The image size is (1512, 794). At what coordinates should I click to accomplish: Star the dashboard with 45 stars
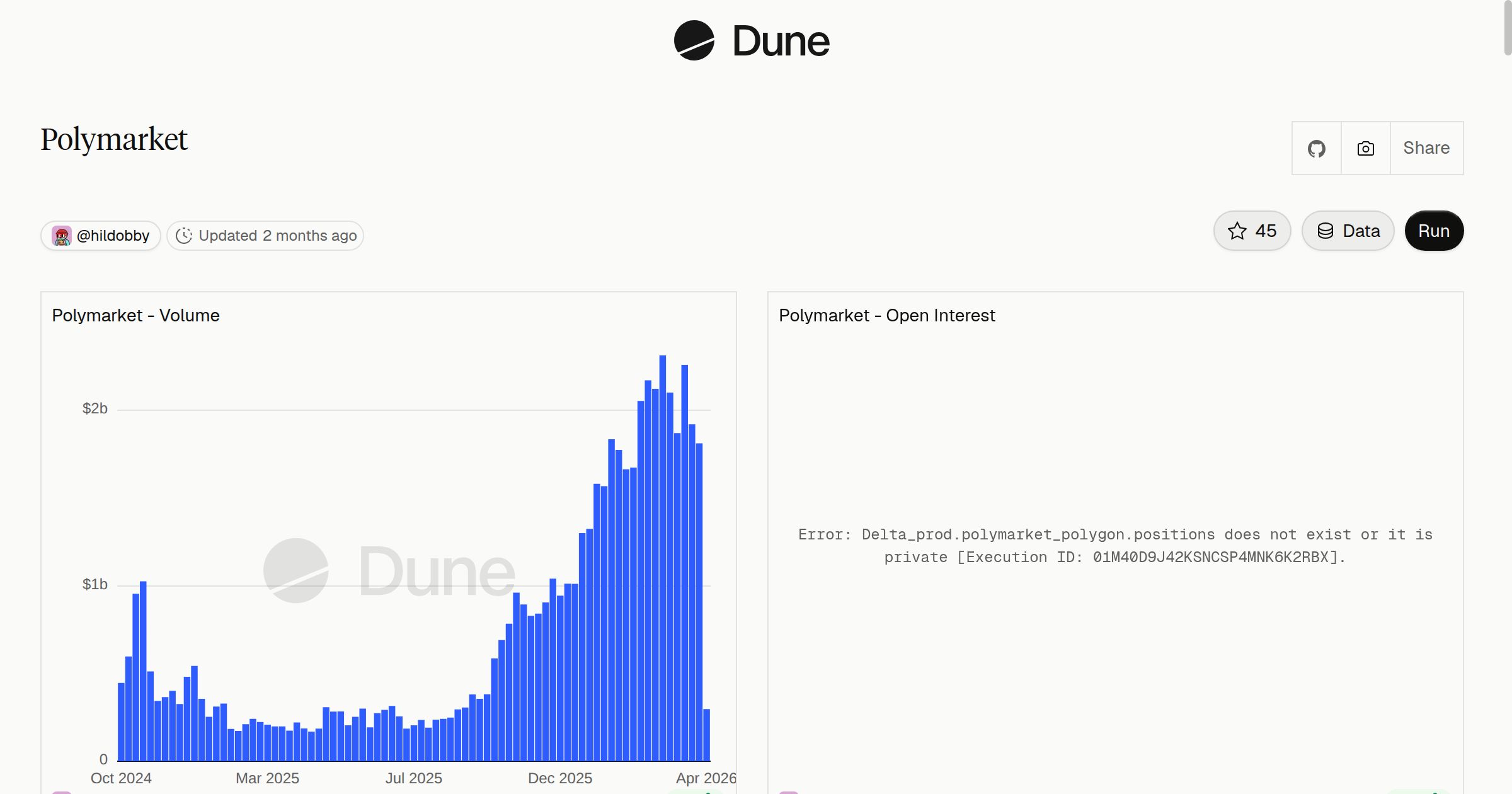tap(1252, 231)
